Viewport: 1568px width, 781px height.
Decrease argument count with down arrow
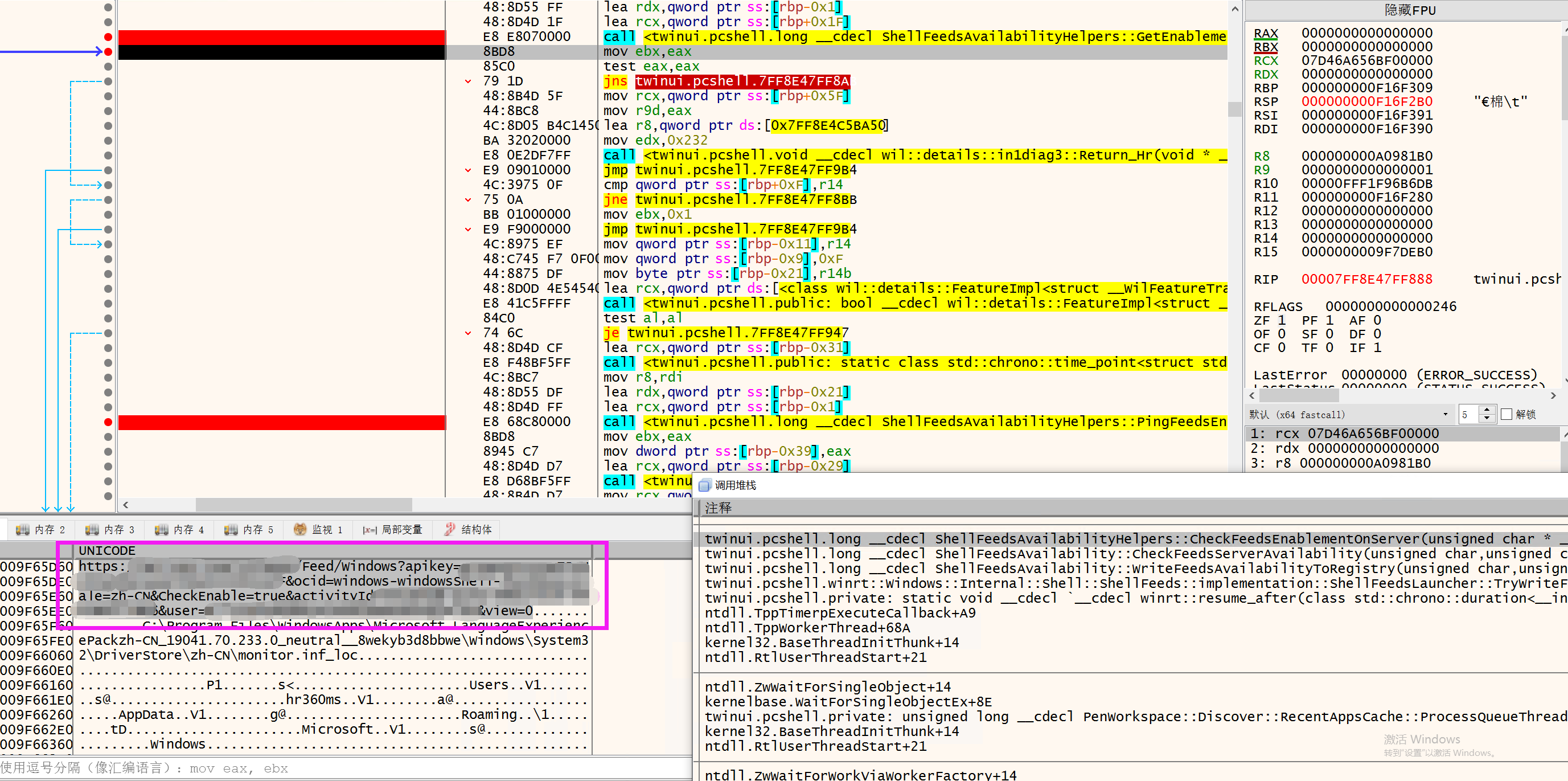[x=1487, y=419]
